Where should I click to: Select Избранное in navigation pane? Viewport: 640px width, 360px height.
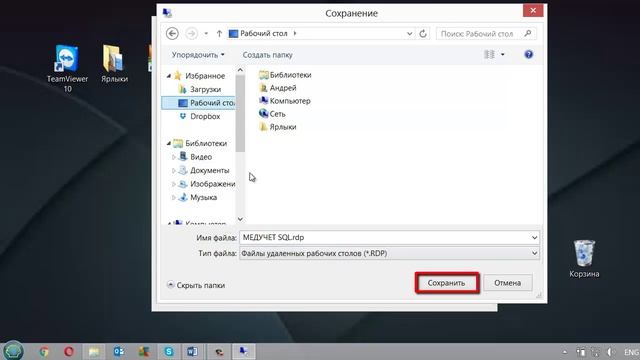tap(204, 76)
